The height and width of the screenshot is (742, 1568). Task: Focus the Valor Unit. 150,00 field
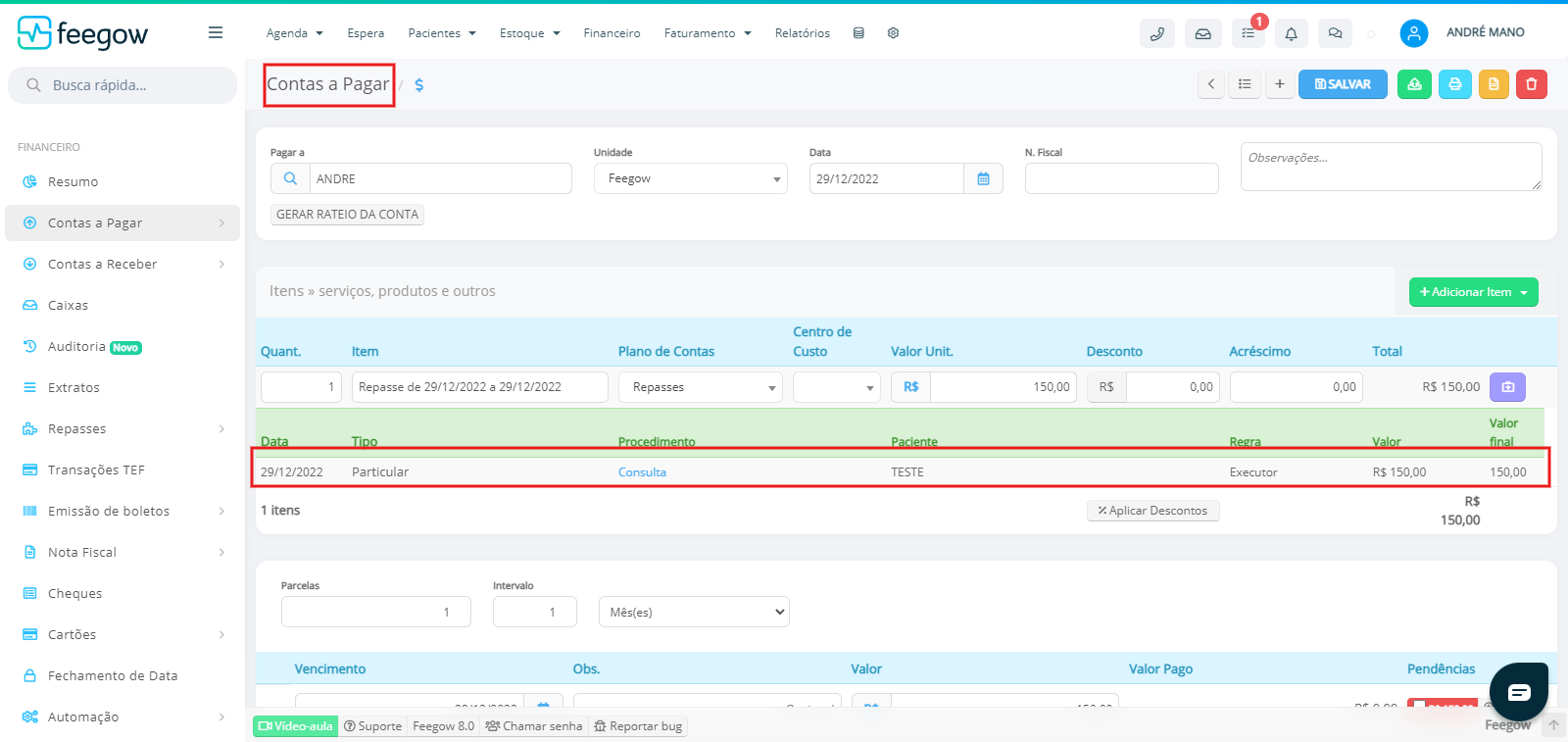tap(1004, 387)
